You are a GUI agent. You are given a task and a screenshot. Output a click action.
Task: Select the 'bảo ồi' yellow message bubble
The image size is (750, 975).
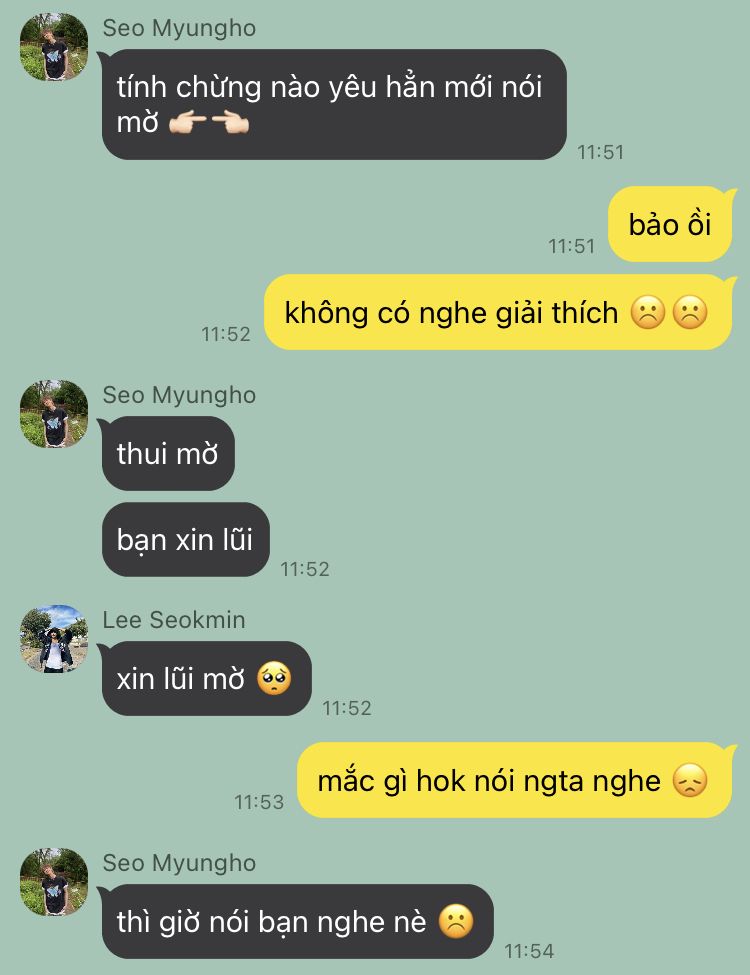670,224
